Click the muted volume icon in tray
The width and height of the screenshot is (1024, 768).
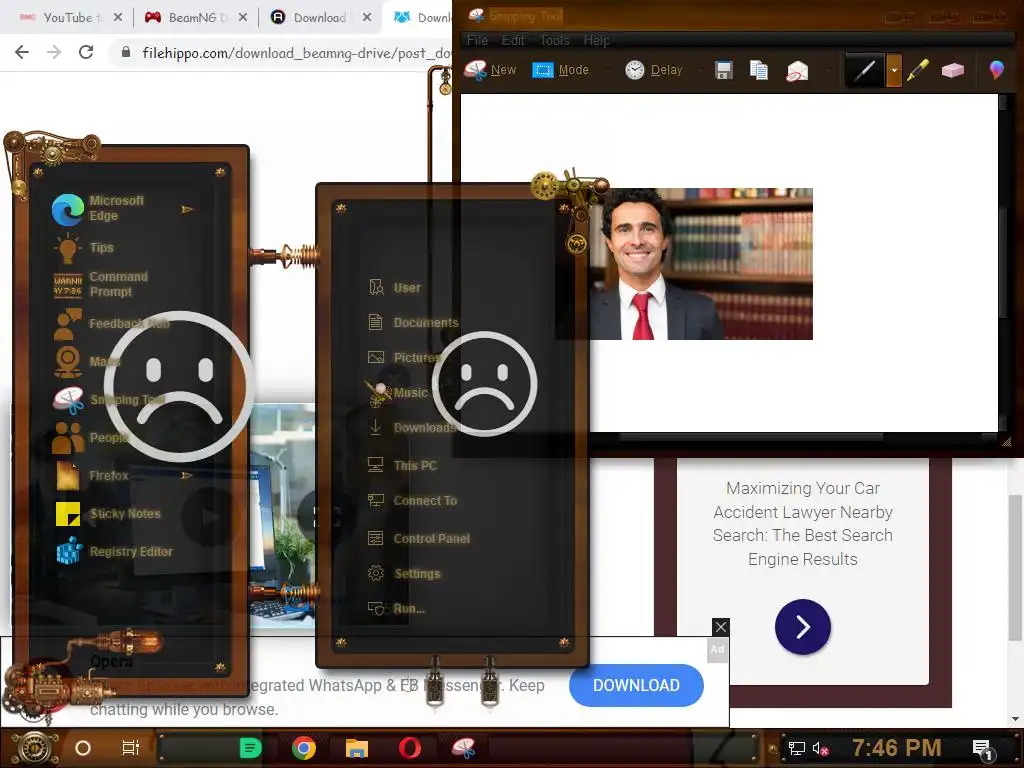click(820, 748)
